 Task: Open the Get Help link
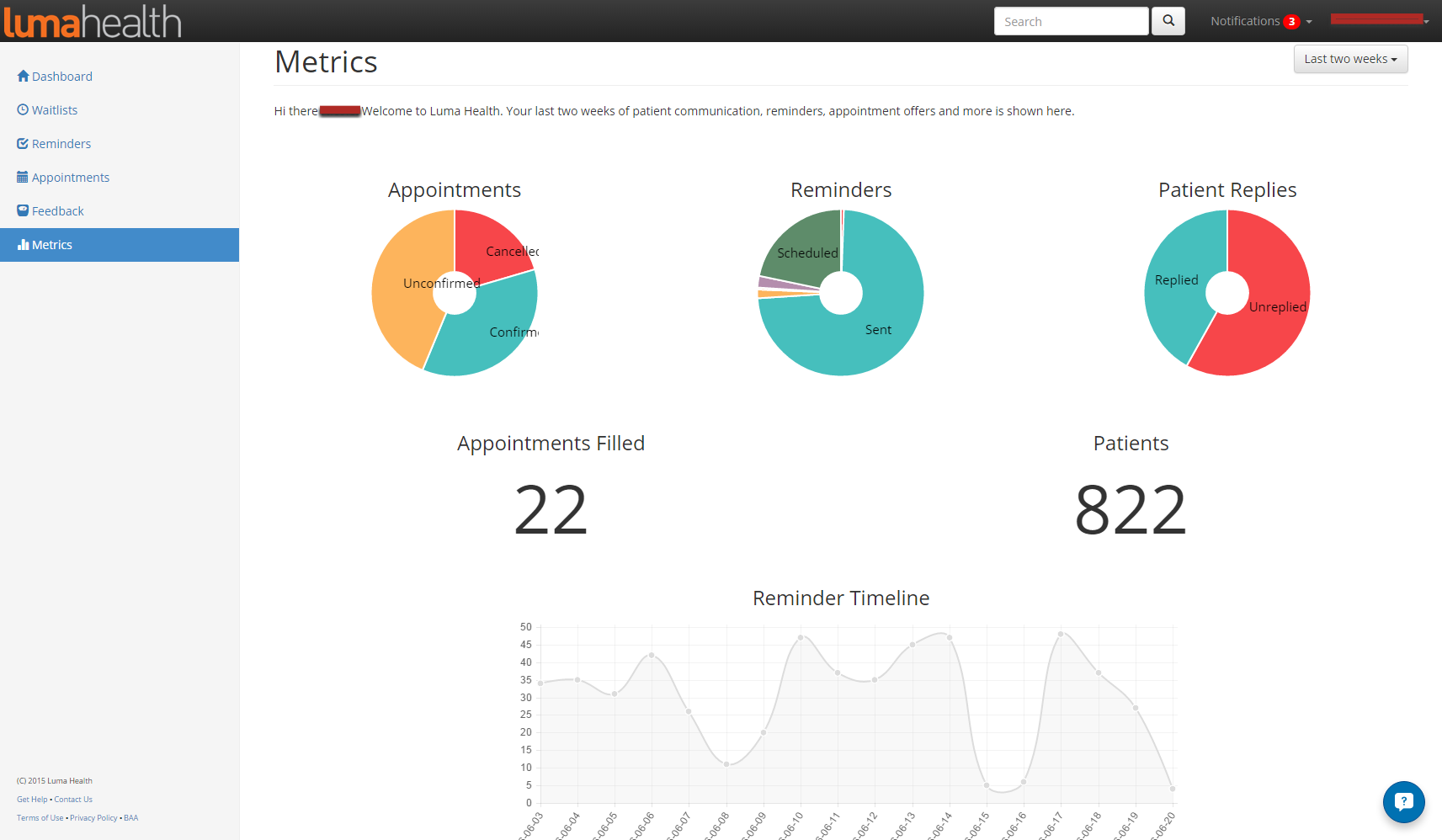[32, 800]
